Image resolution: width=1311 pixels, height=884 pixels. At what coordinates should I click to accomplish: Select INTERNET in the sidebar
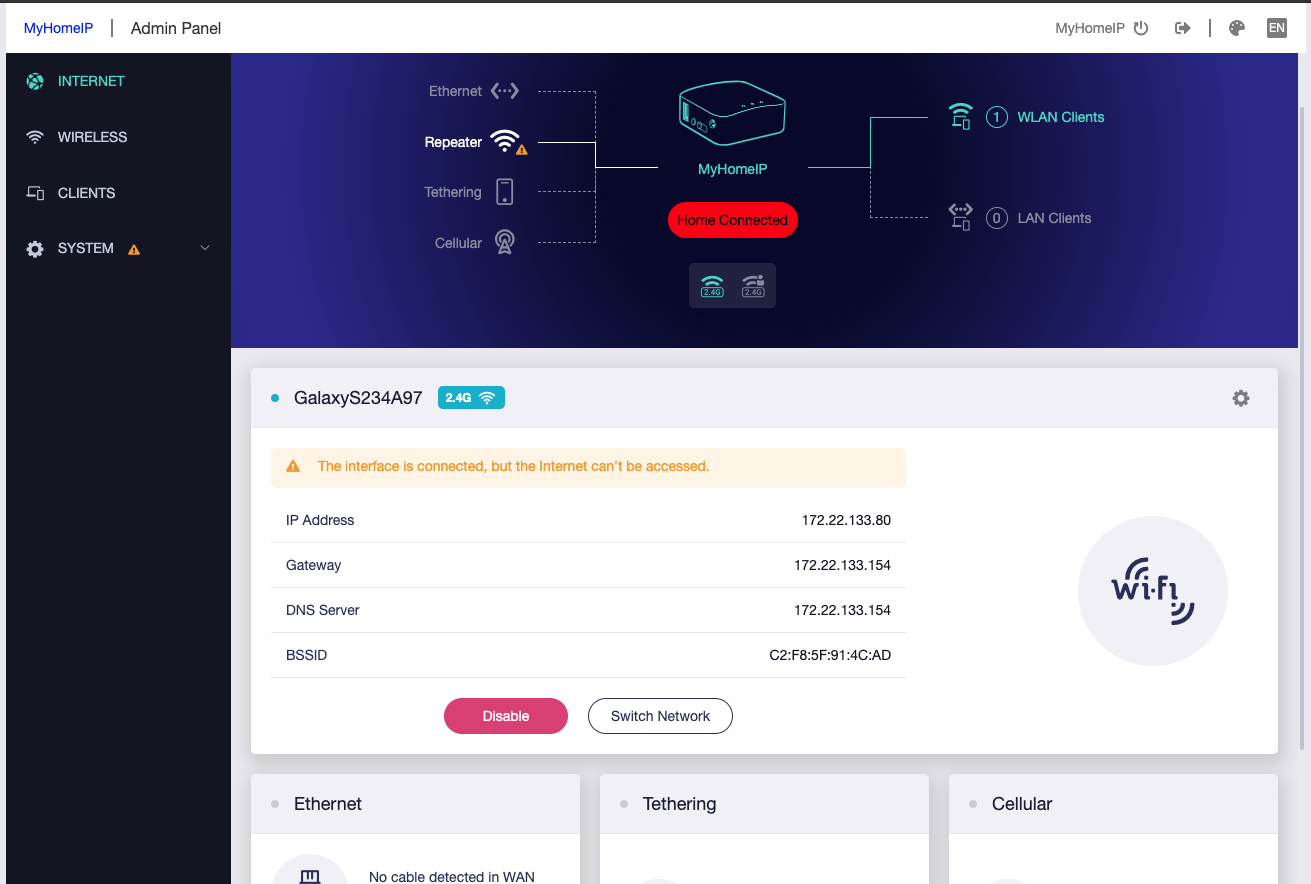(91, 81)
